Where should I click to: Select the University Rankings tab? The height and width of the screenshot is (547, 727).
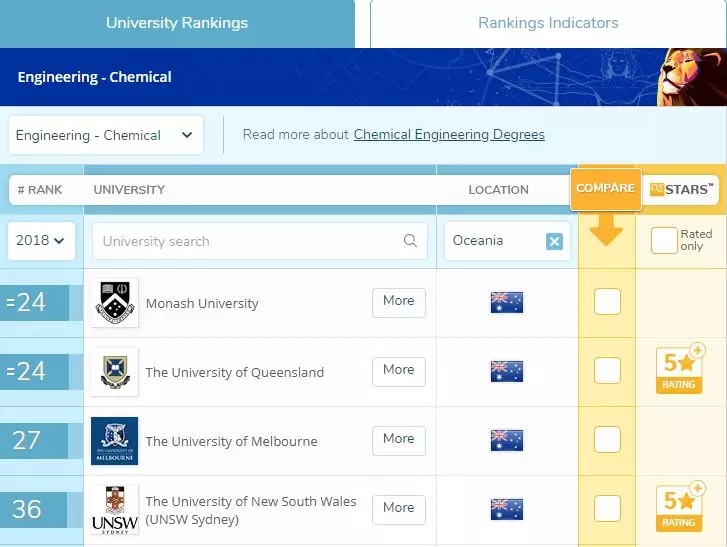[177, 23]
